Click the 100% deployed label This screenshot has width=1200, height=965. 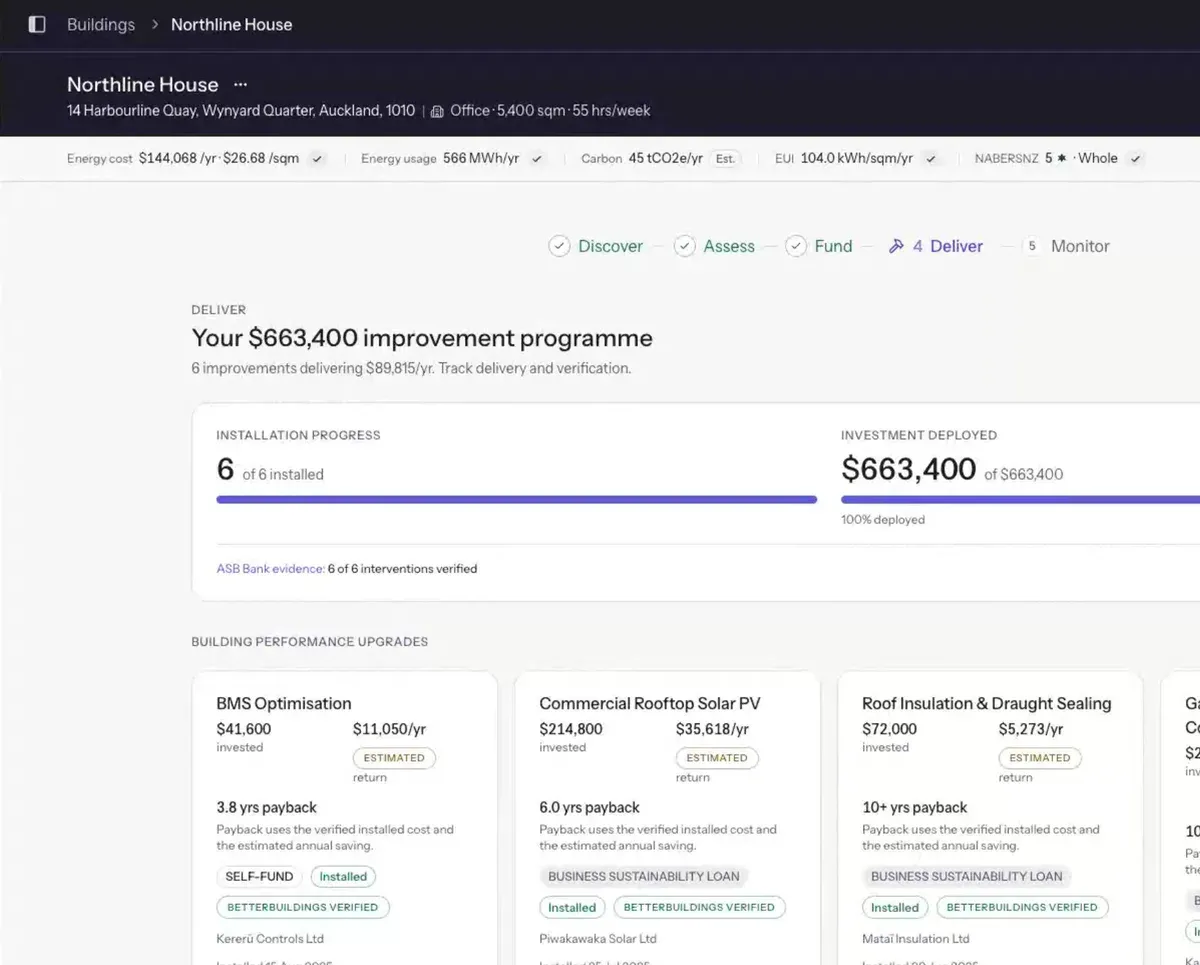coord(883,520)
